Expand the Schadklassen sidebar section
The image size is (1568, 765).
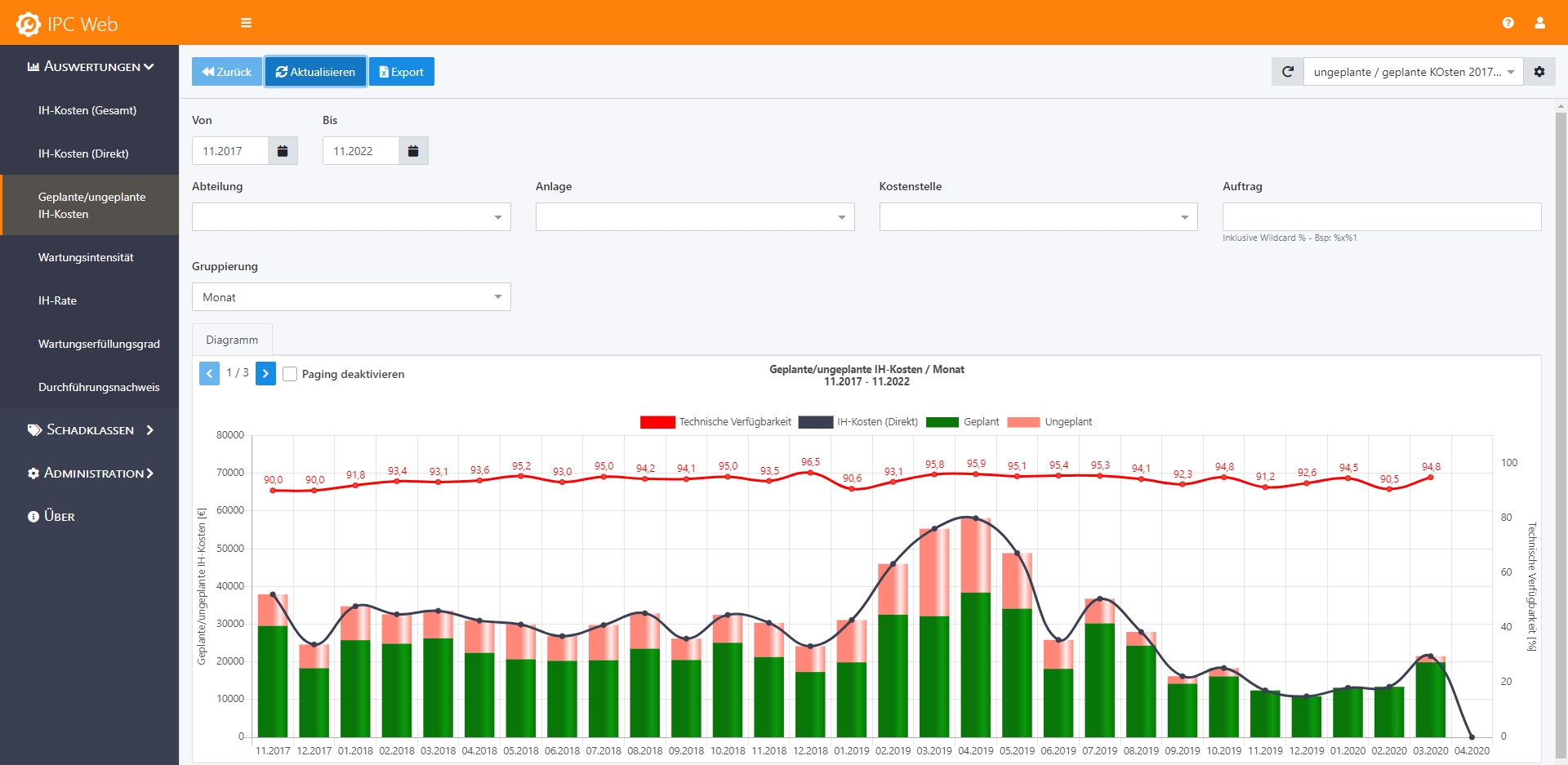(x=90, y=430)
